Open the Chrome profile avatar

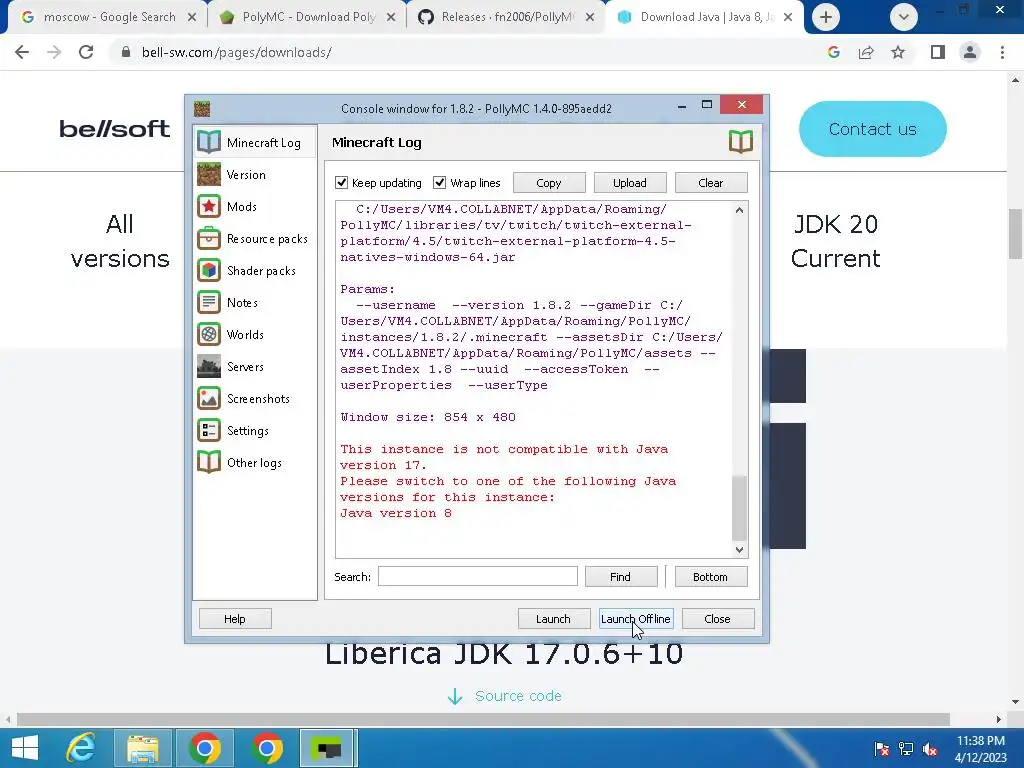[970, 52]
